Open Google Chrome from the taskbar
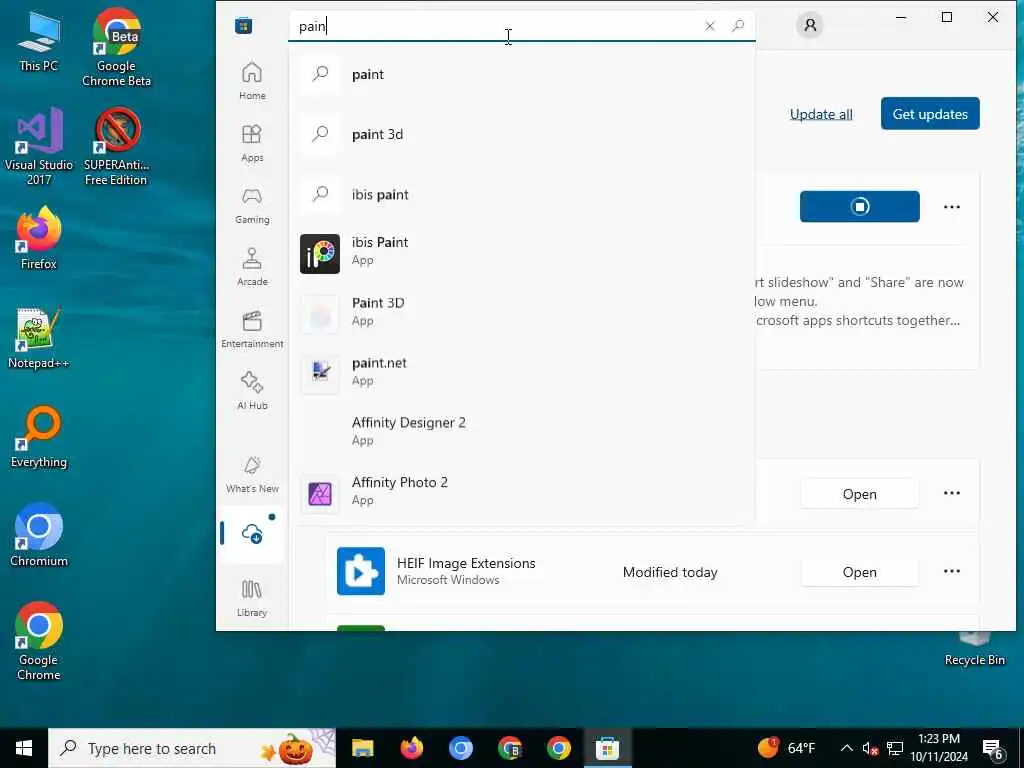Screen dimensions: 1024x768 point(558,748)
